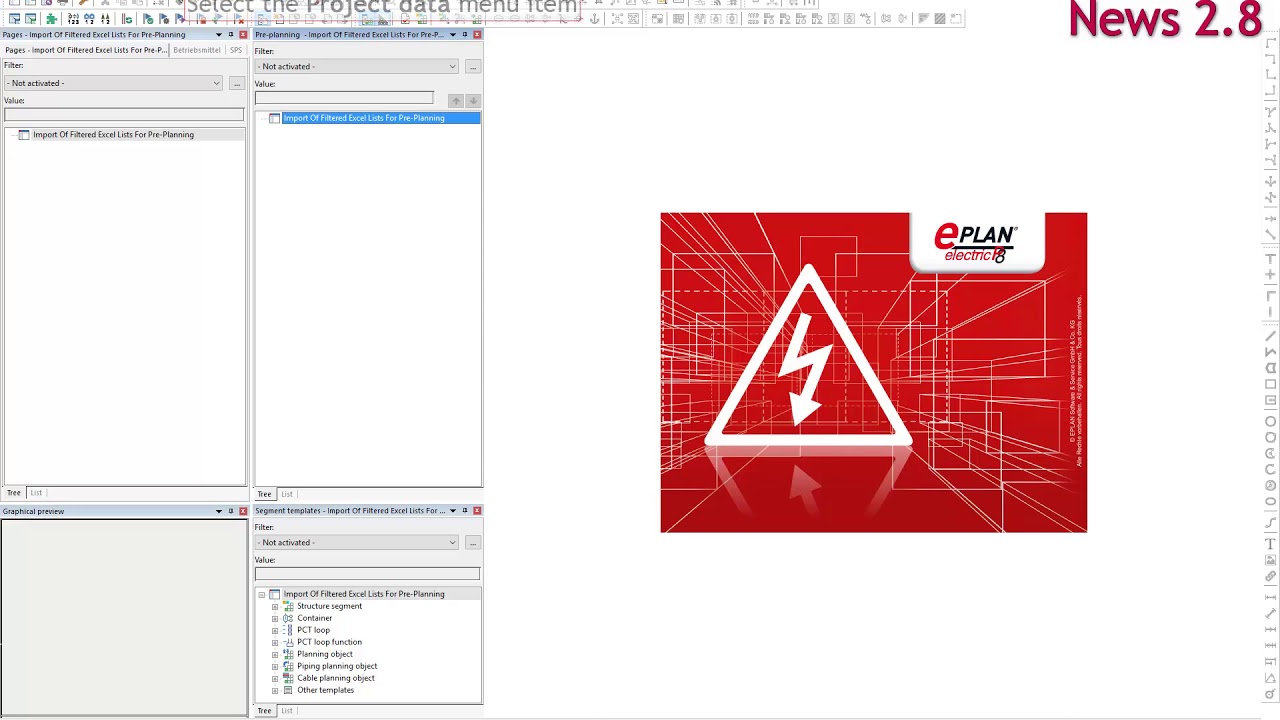The image size is (1280, 720).
Task: Open filter settings button in Pre-planning panel
Action: click(x=472, y=67)
